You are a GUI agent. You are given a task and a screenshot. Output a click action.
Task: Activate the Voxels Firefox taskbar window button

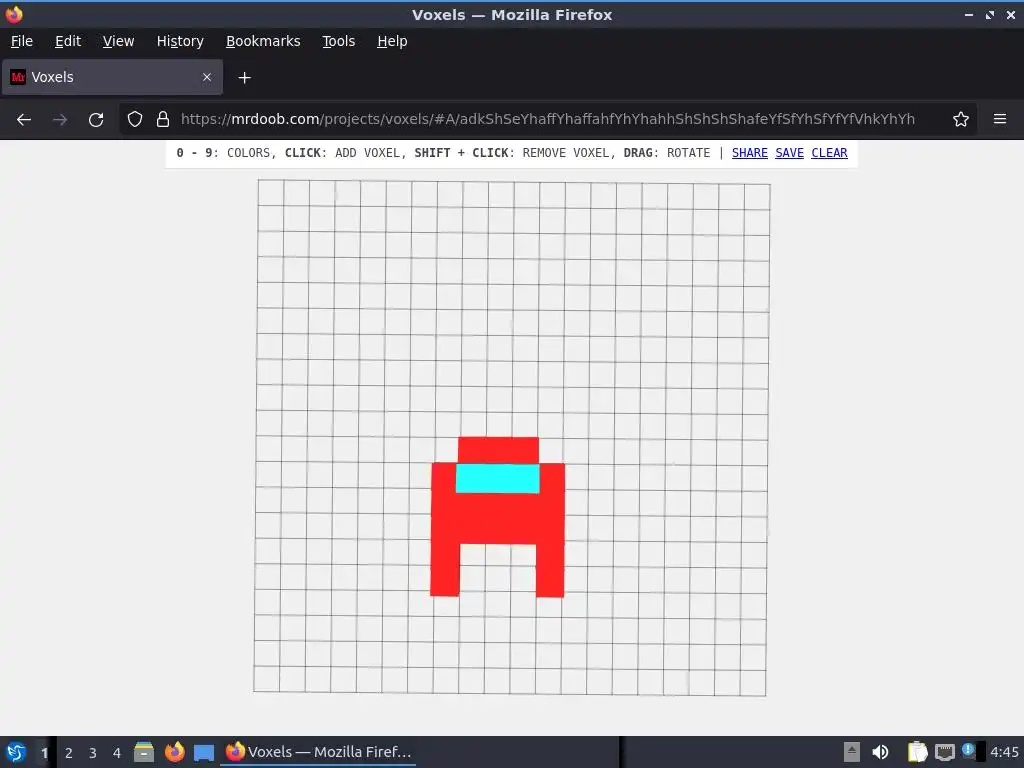(x=319, y=752)
